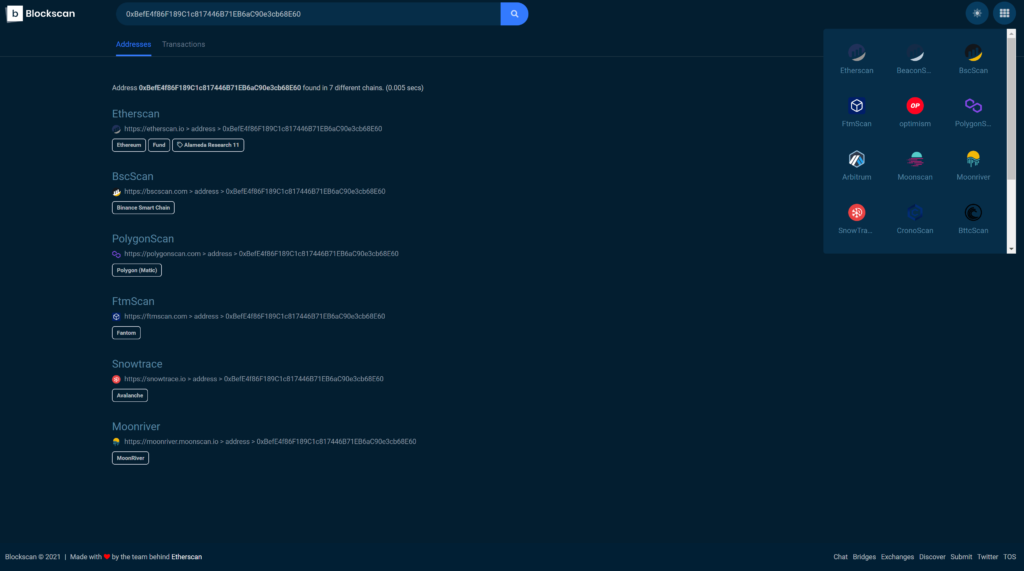The image size is (1024, 571).
Task: Click the Fantom tag badge
Action: 126,333
